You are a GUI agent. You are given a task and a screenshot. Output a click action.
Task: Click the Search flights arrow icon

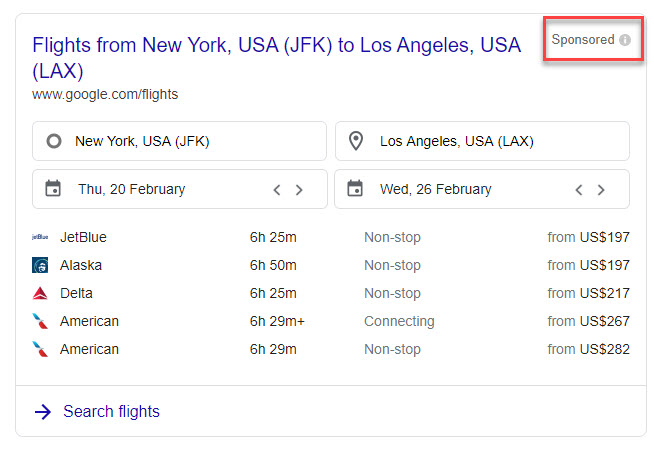pos(42,412)
